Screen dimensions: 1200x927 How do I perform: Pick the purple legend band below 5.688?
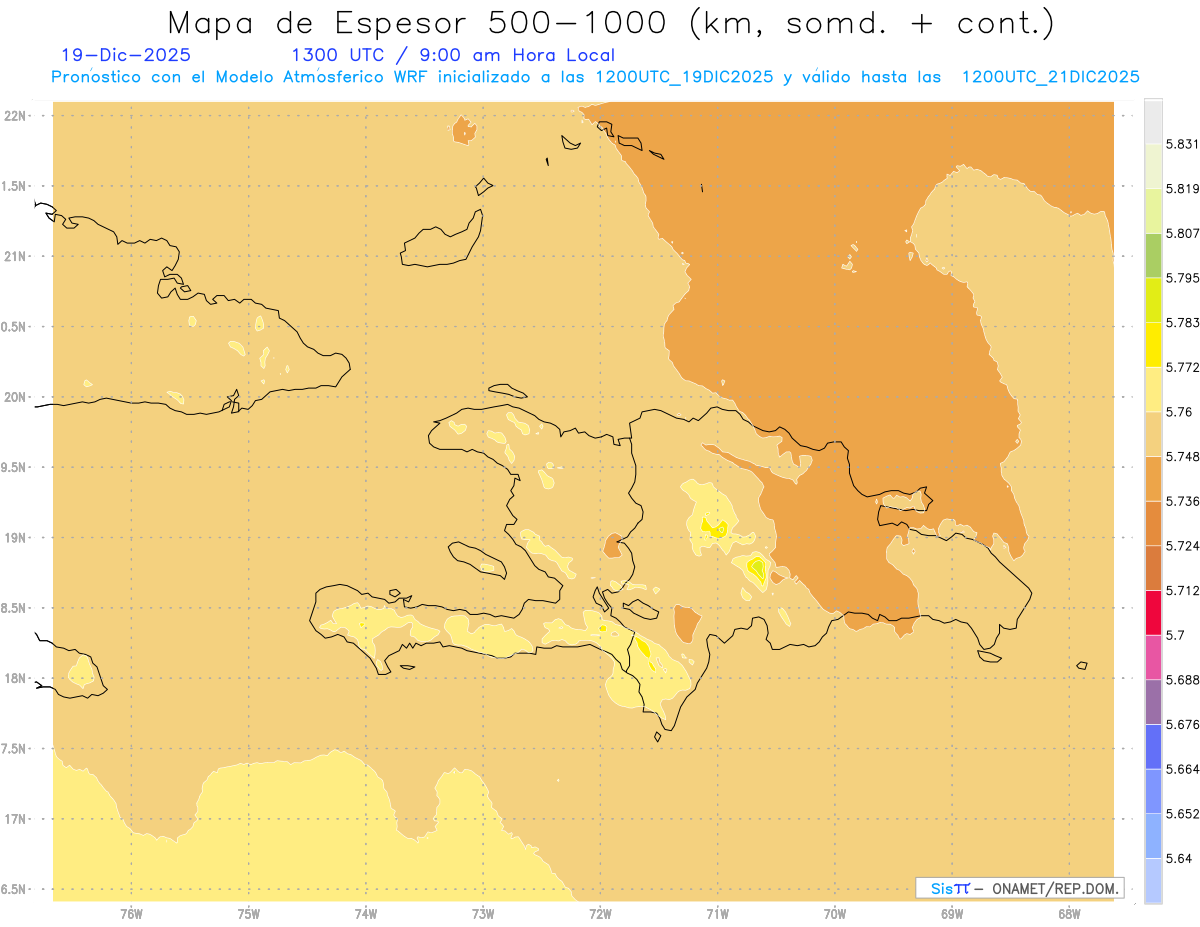pyautogui.click(x=1153, y=702)
